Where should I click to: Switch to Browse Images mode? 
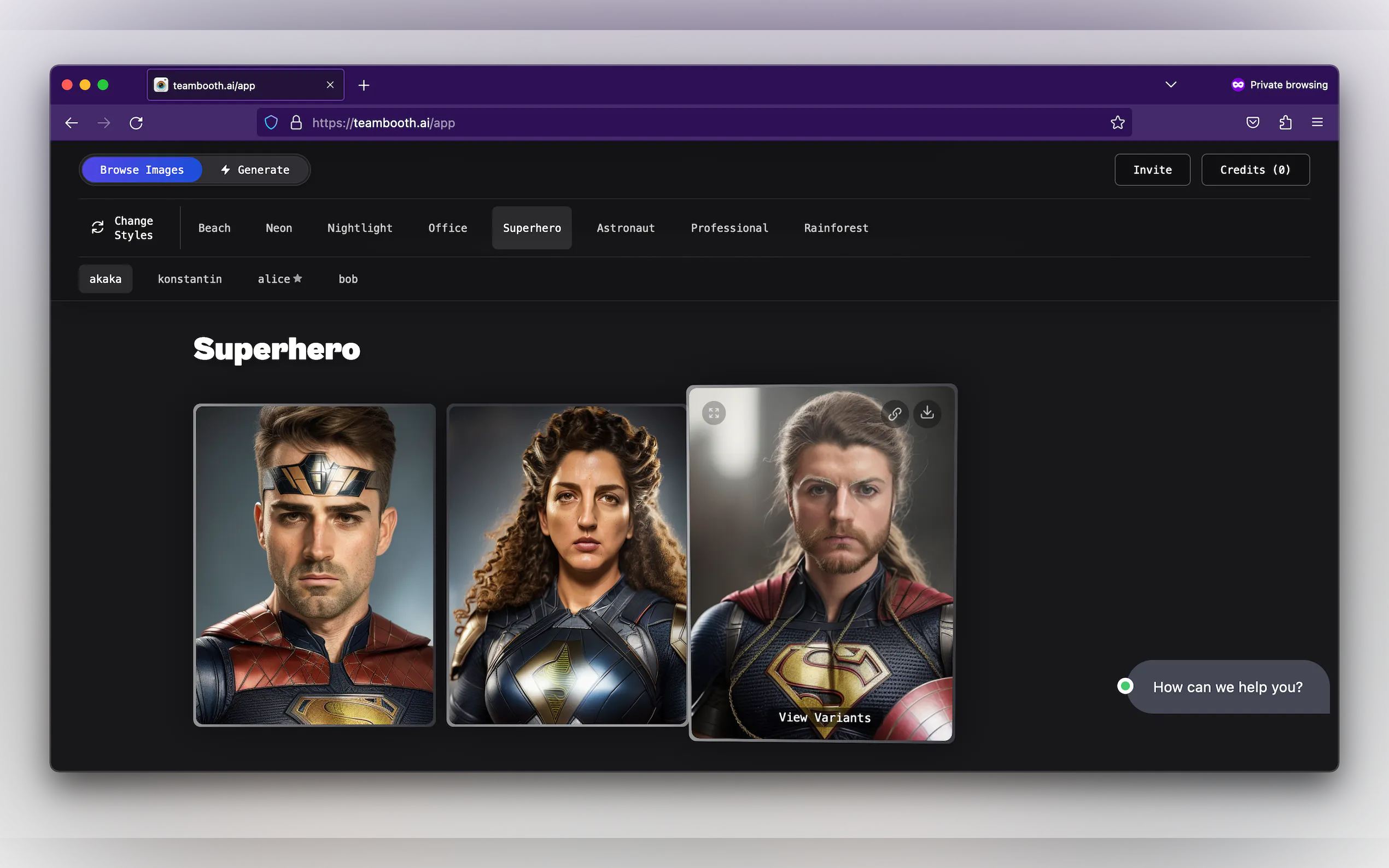click(142, 170)
